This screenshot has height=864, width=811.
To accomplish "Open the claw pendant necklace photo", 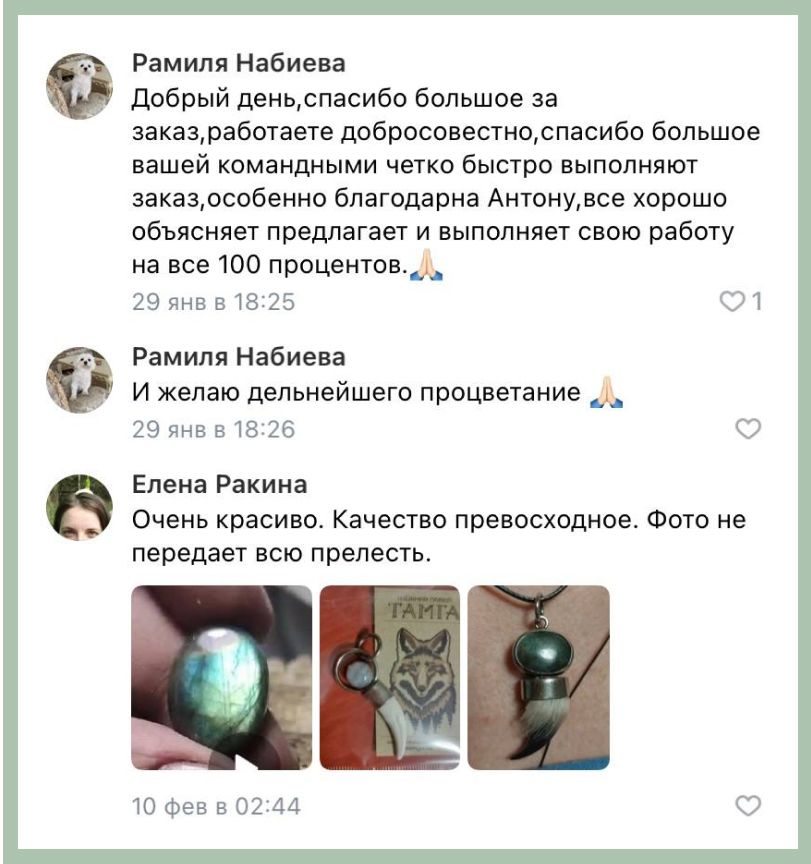I will (538, 677).
